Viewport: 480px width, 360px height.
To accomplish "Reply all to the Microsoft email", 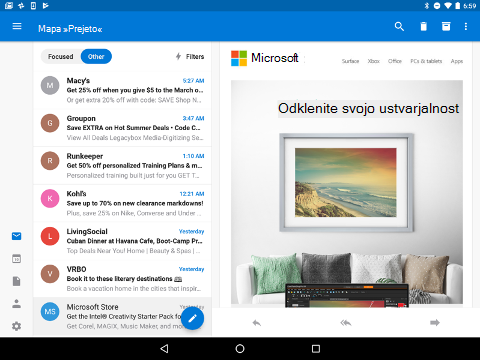I will pyautogui.click(x=346, y=323).
